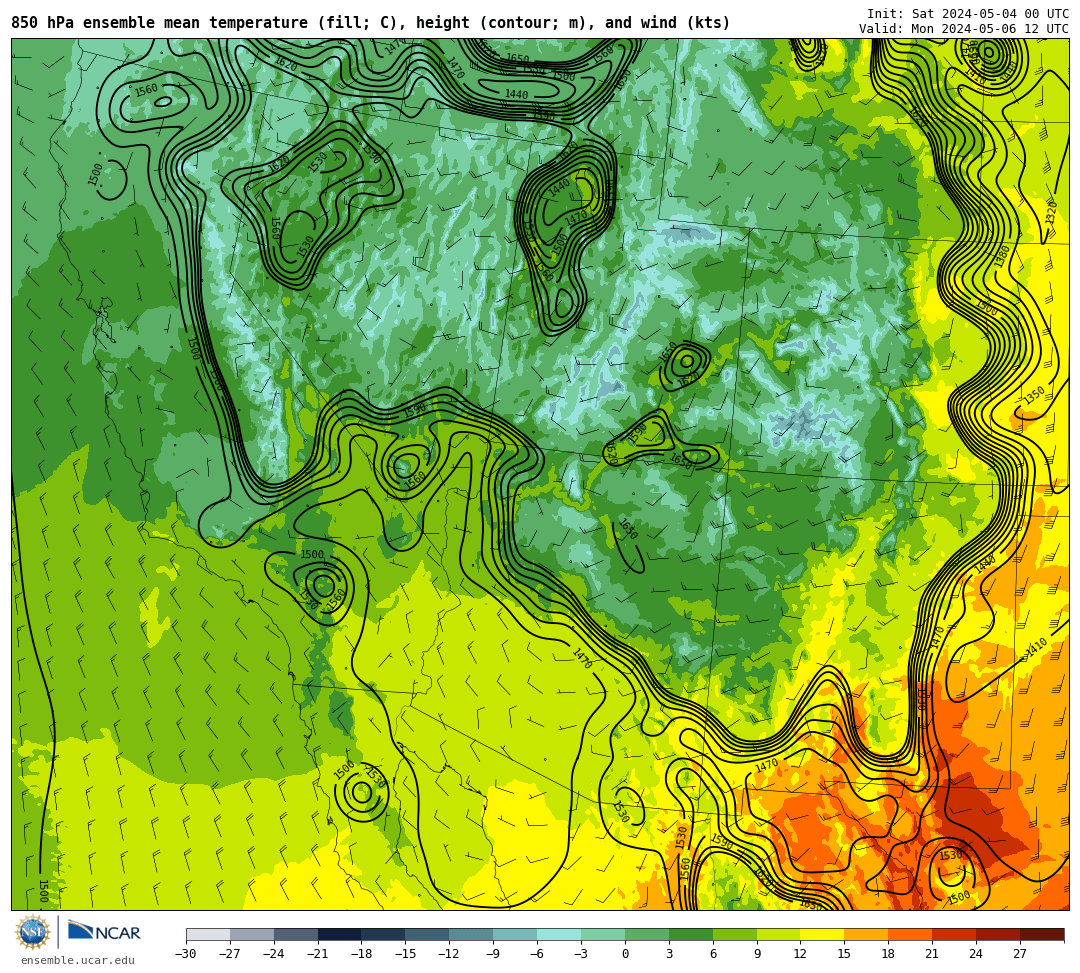
Task: Pick the dark green 3 to 6 swatch
Action: click(691, 934)
